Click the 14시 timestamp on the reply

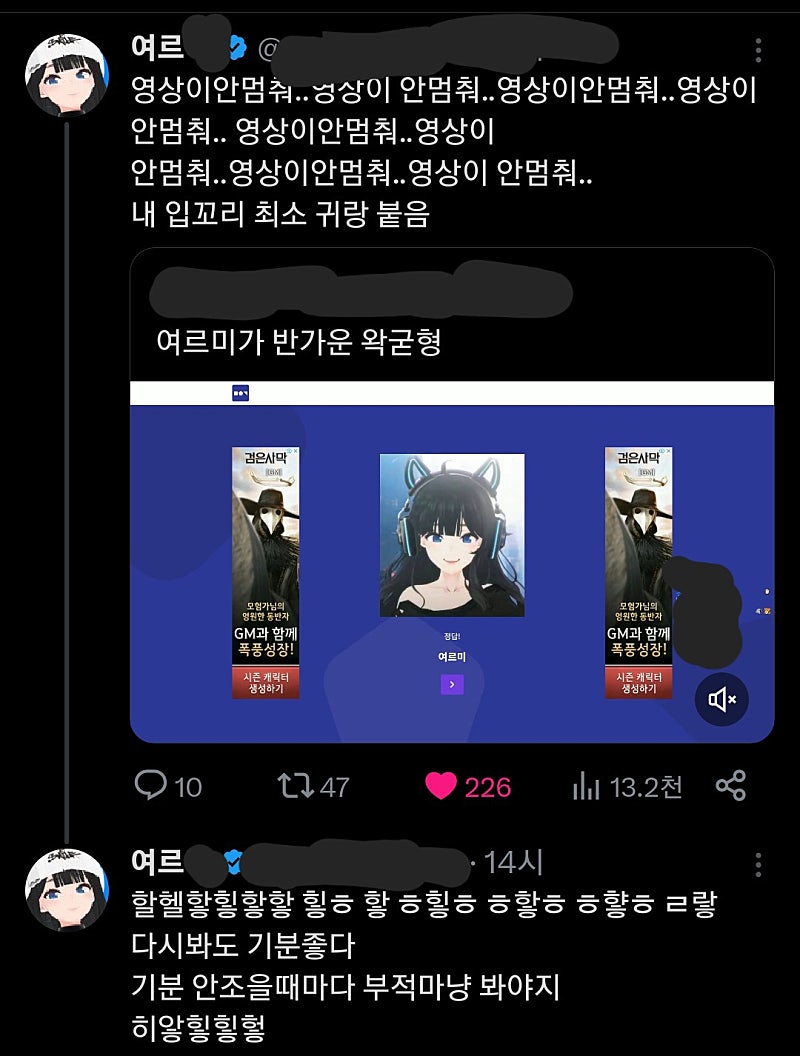tap(513, 863)
